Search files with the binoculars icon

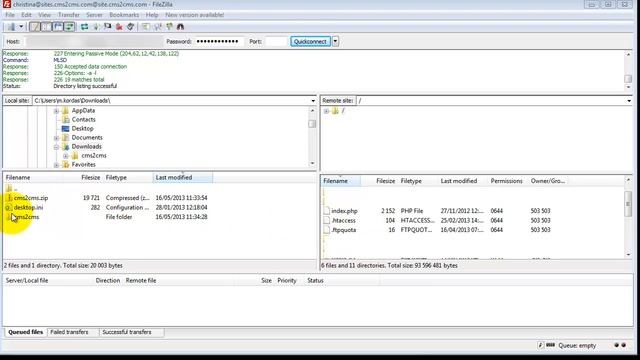click(x=180, y=27)
